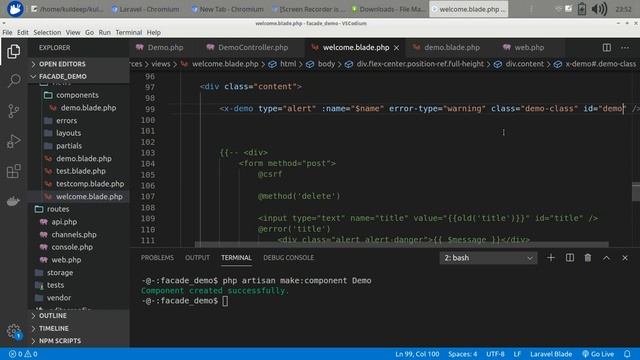This screenshot has height=360, width=640.
Task: Expand the partials folder
Action: [69, 146]
